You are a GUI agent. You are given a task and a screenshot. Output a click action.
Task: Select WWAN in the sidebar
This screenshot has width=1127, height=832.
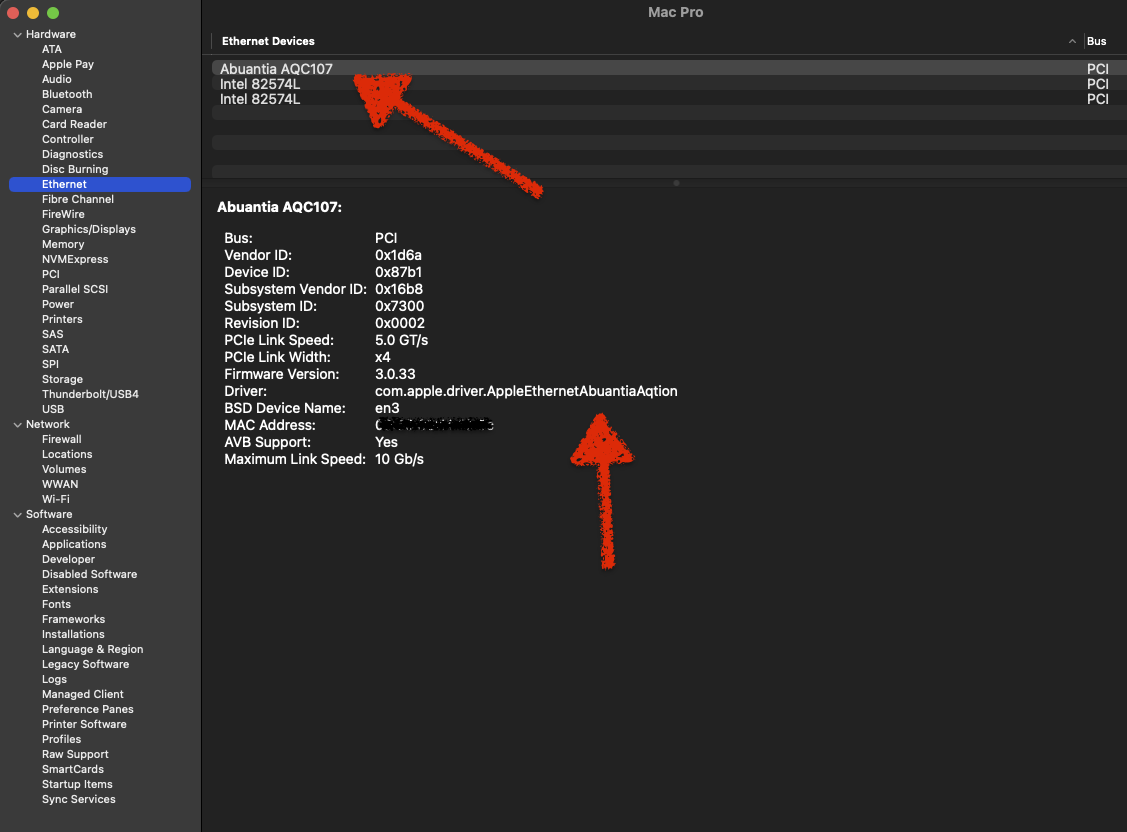point(60,485)
